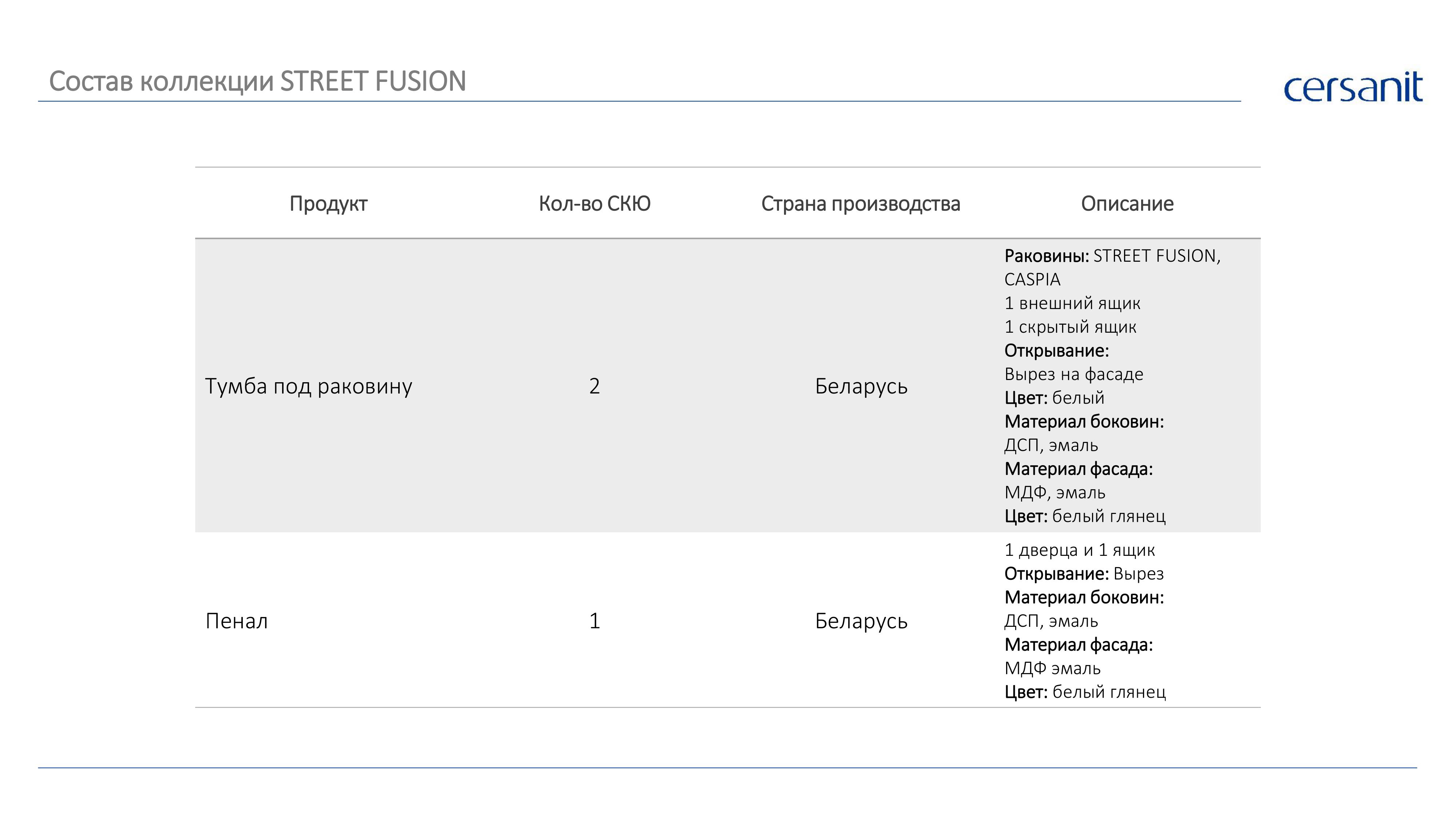
Task: Select the 'Тумба под раковину' cell
Action: pos(309,386)
